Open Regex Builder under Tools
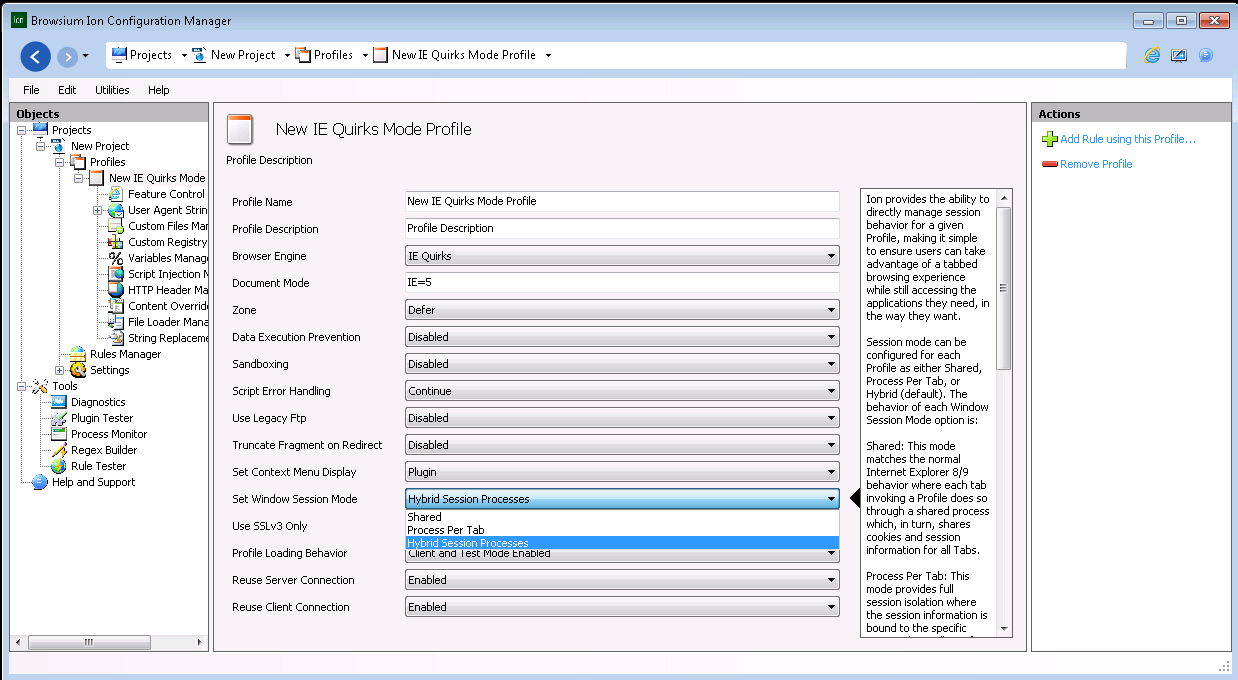This screenshot has width=1238, height=680. coord(104,450)
